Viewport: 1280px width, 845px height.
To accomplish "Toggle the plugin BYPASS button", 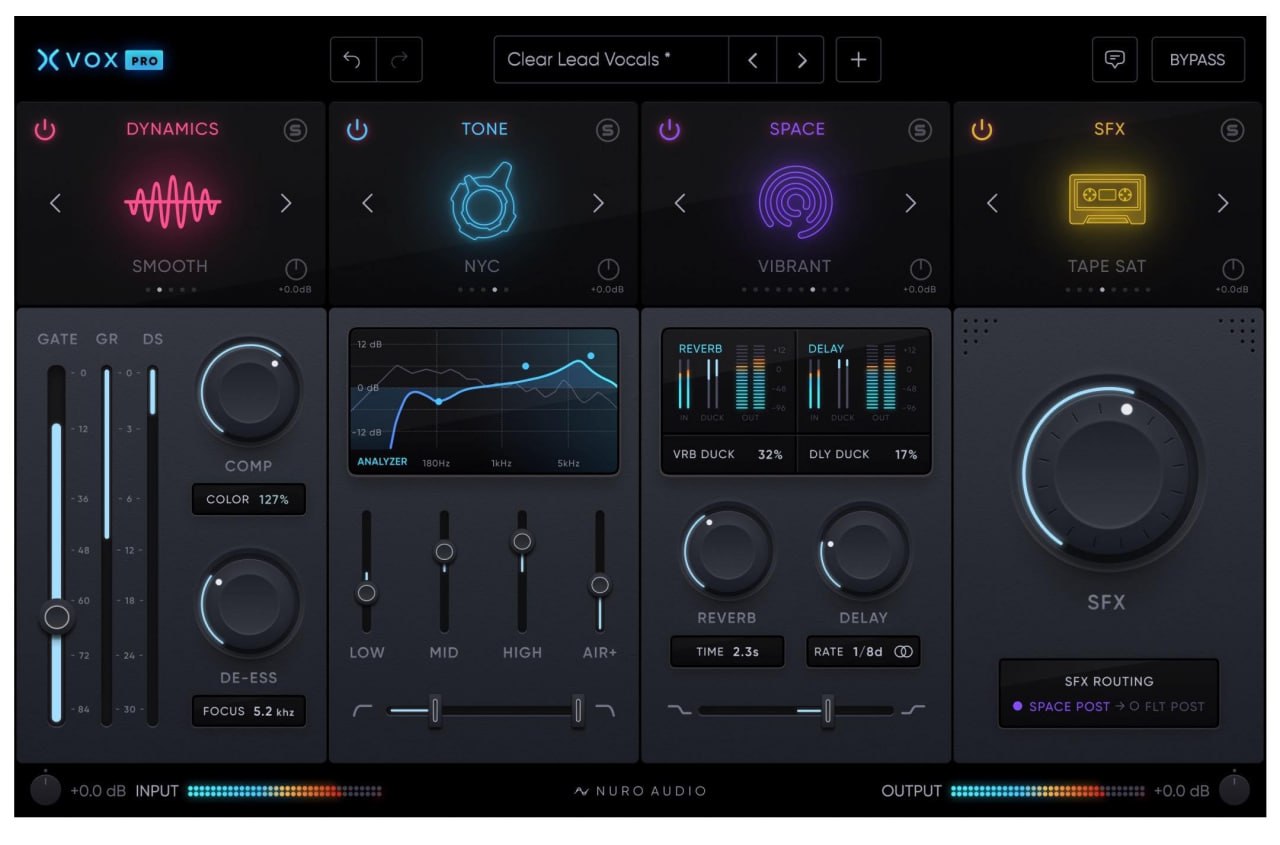I will 1198,60.
